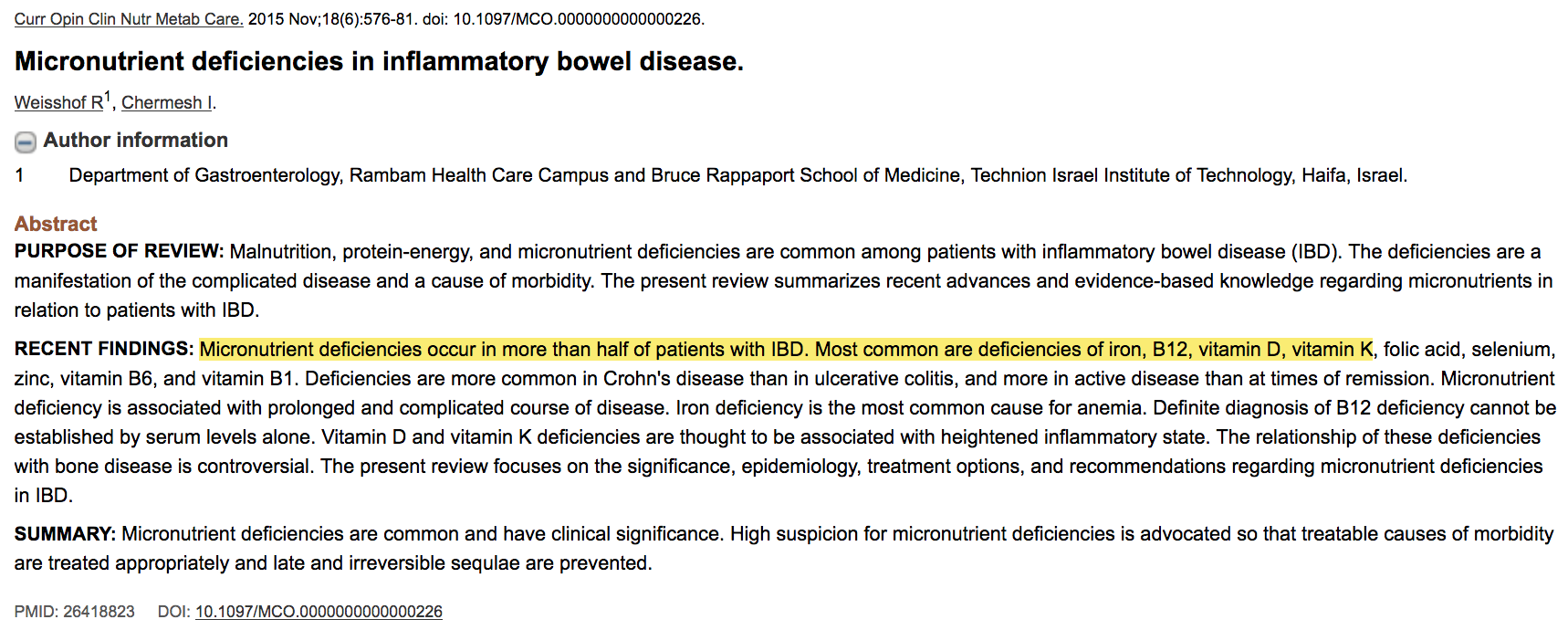Click the Author information heading
Screen dimensions: 1568x630
[136, 141]
